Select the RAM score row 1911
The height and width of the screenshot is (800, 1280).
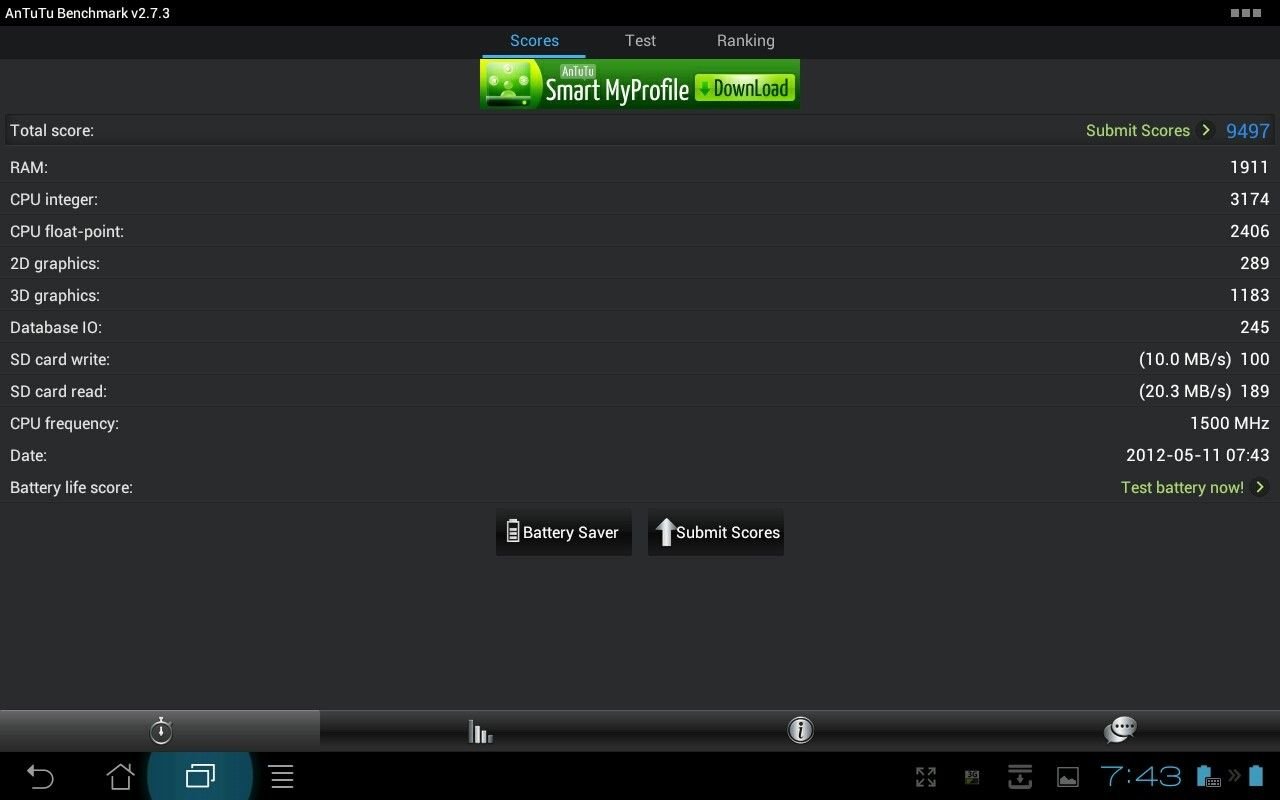point(640,167)
